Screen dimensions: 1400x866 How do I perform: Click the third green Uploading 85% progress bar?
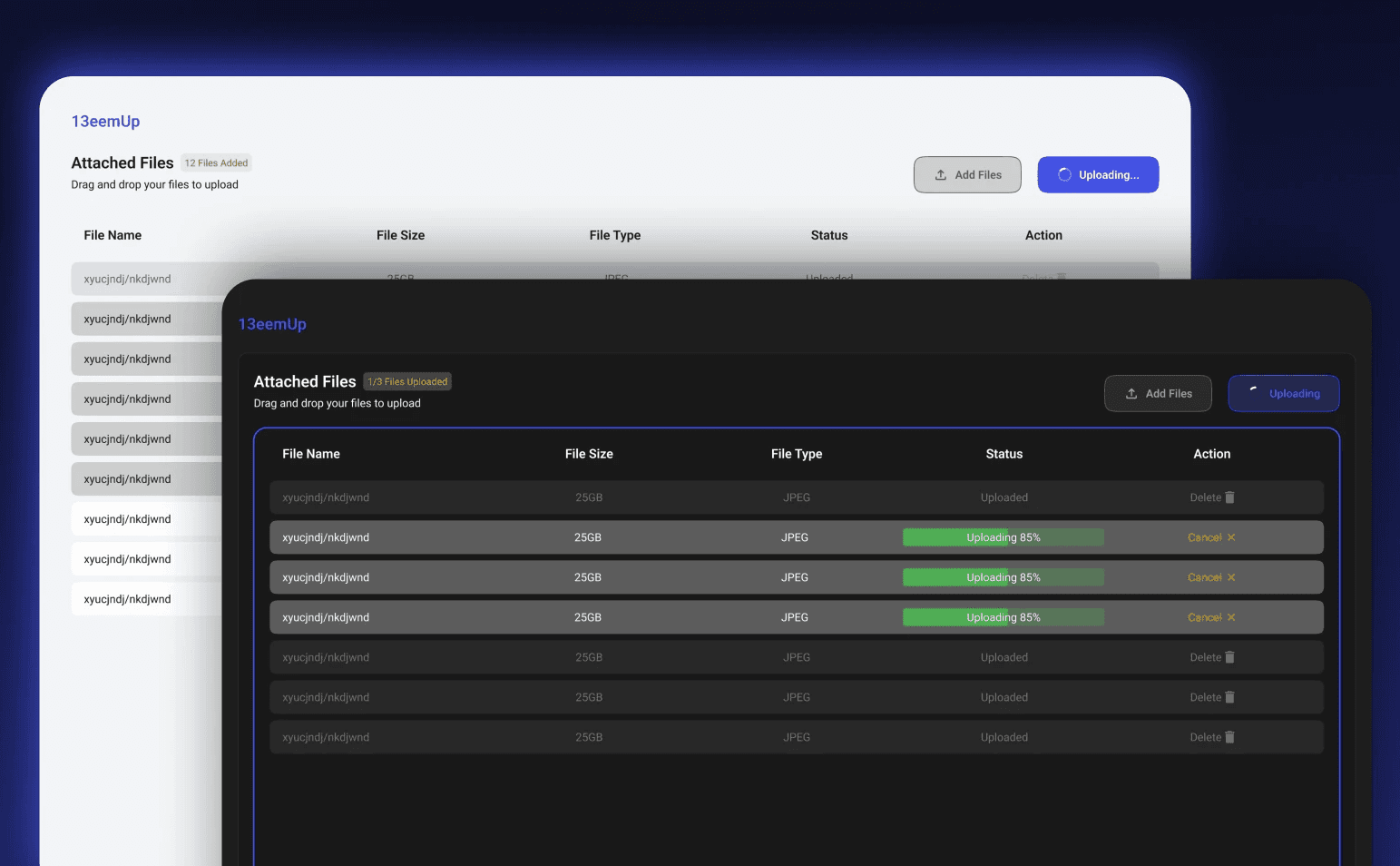pyautogui.click(x=1003, y=617)
